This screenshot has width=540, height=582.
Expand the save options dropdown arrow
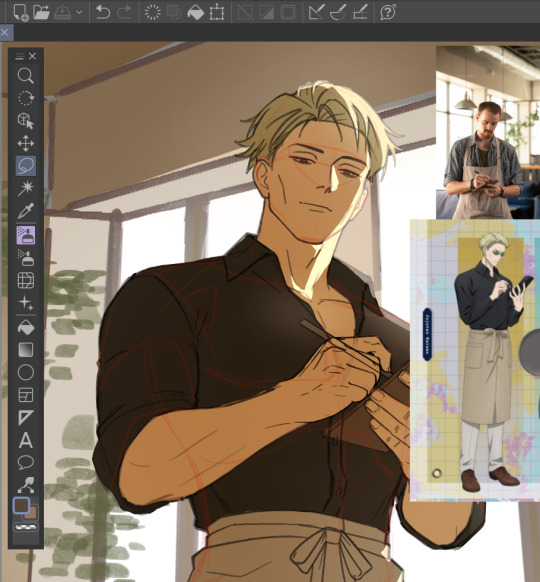pos(79,12)
